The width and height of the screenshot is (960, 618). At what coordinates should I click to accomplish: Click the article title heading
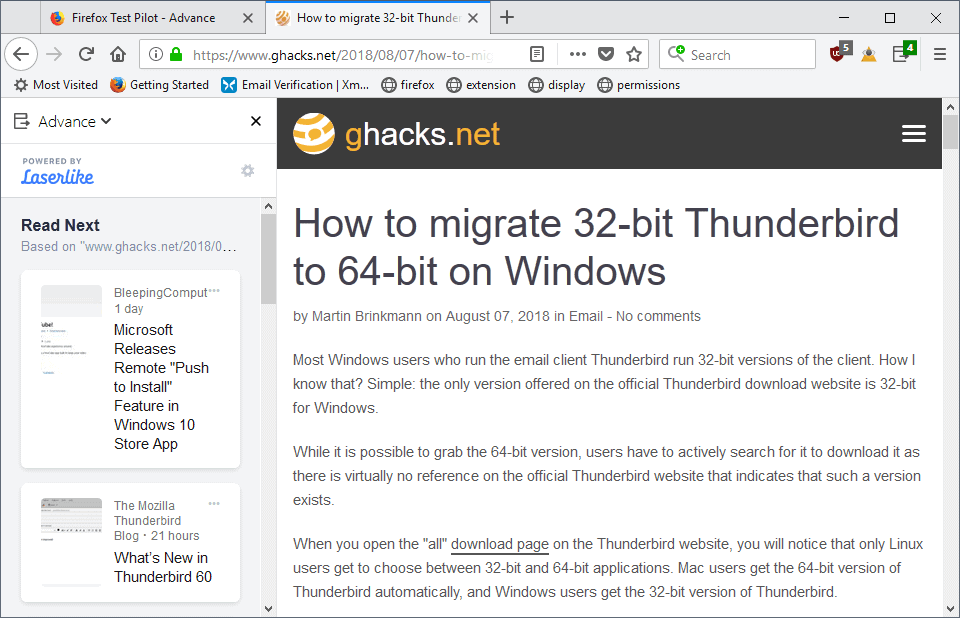pyautogui.click(x=596, y=247)
